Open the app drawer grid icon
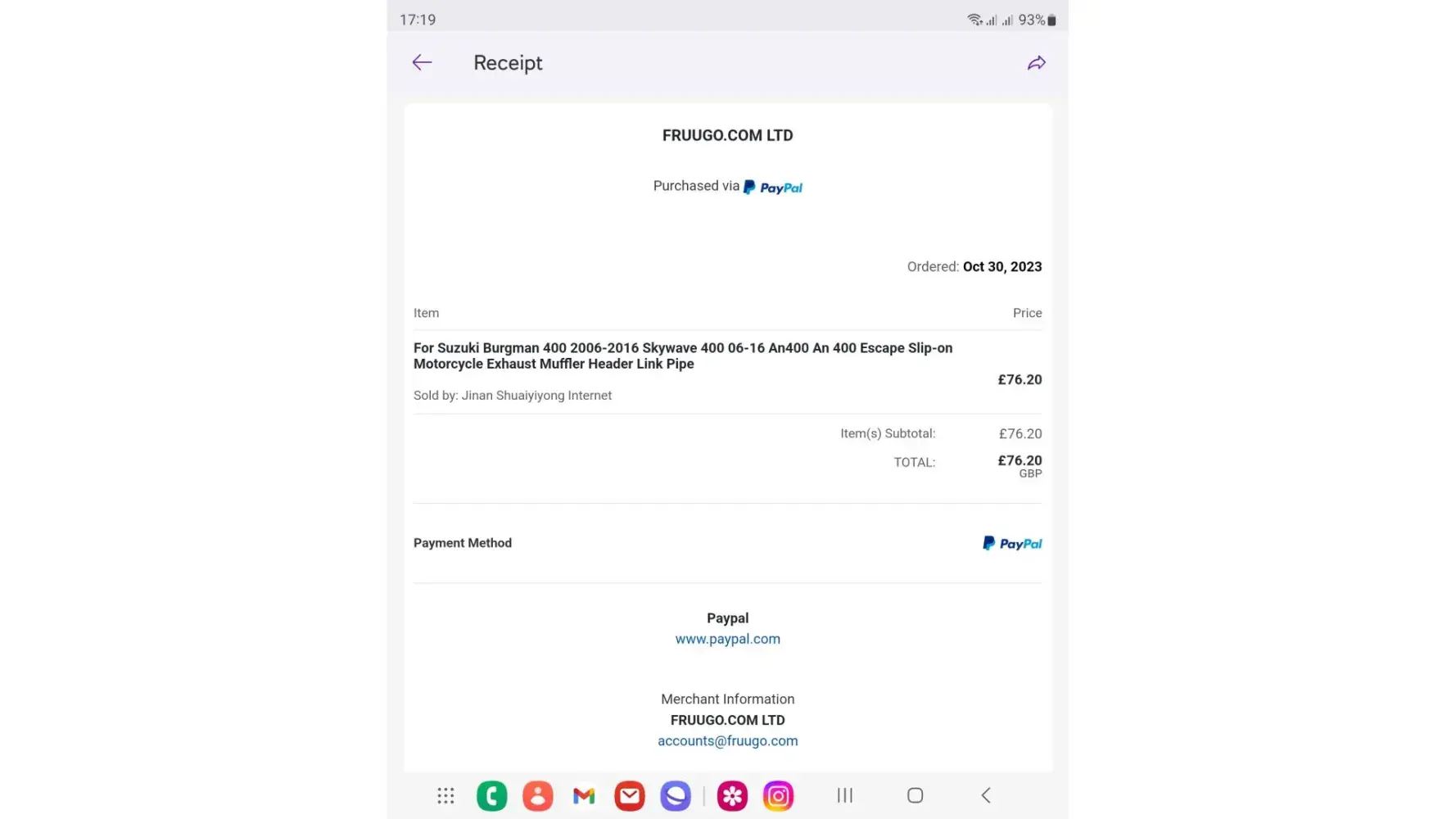The image size is (1456, 819). [x=445, y=795]
